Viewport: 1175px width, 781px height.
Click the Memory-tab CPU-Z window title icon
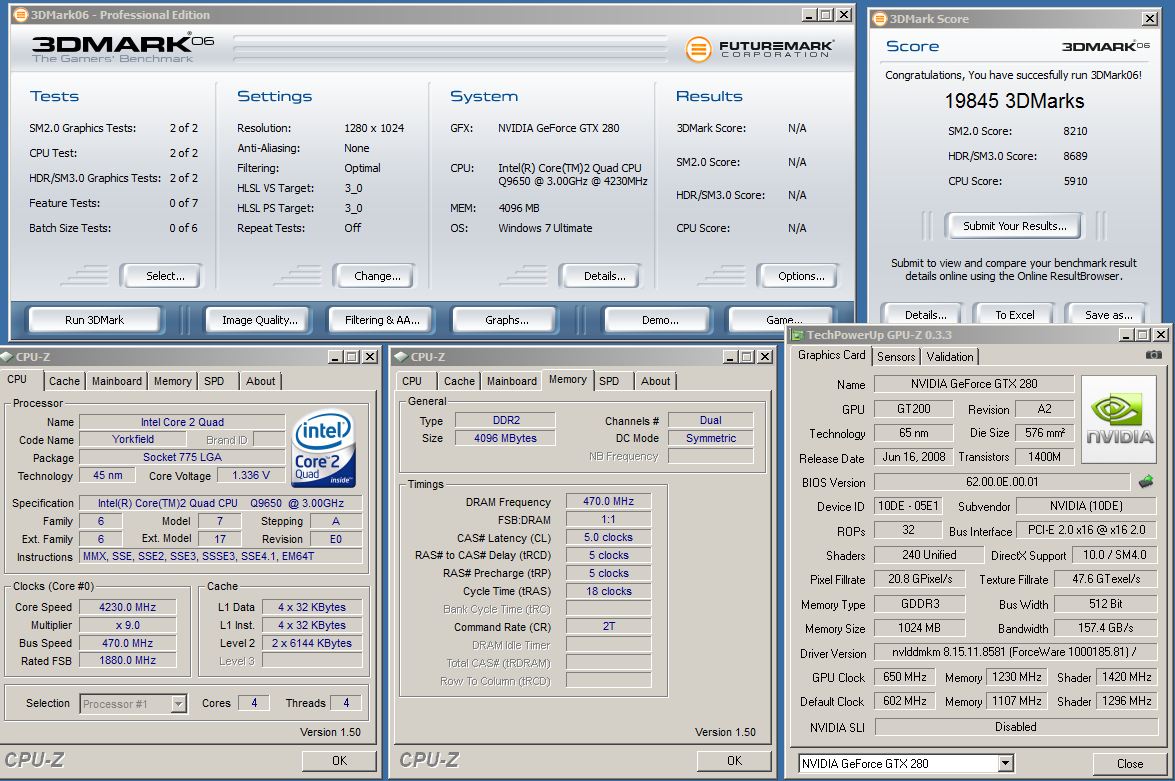(401, 357)
